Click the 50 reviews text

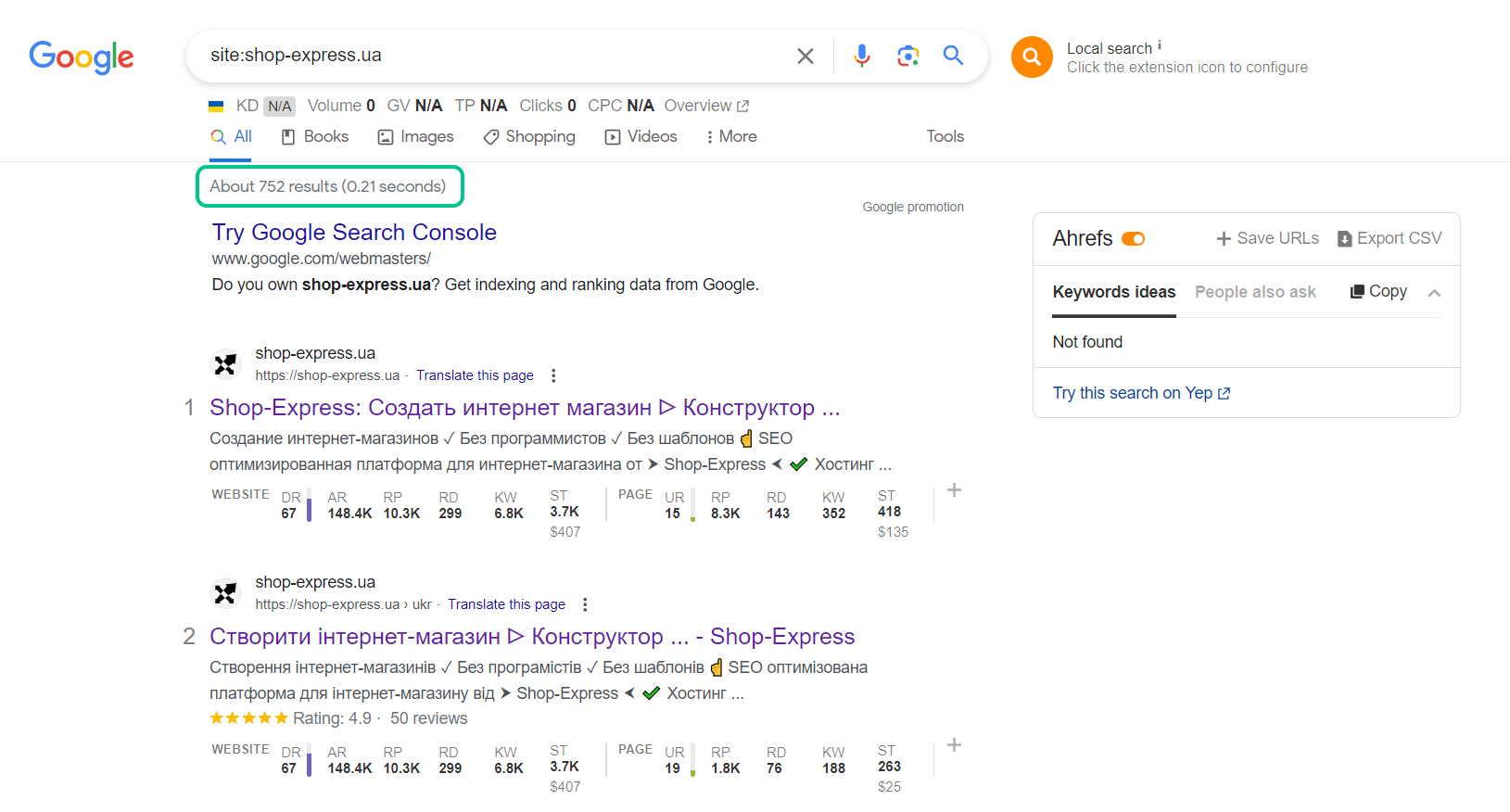[x=429, y=718]
